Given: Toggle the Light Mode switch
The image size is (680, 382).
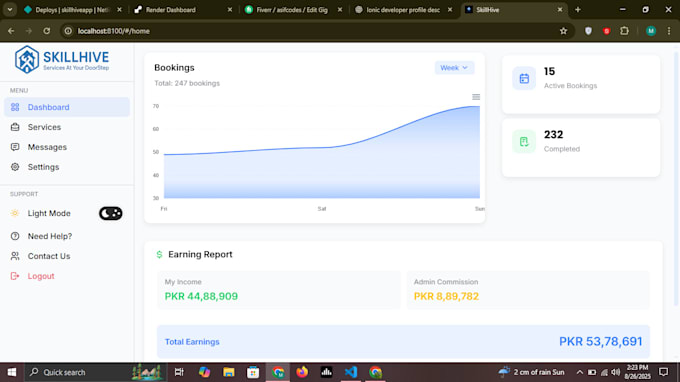Looking at the screenshot, I should point(111,213).
